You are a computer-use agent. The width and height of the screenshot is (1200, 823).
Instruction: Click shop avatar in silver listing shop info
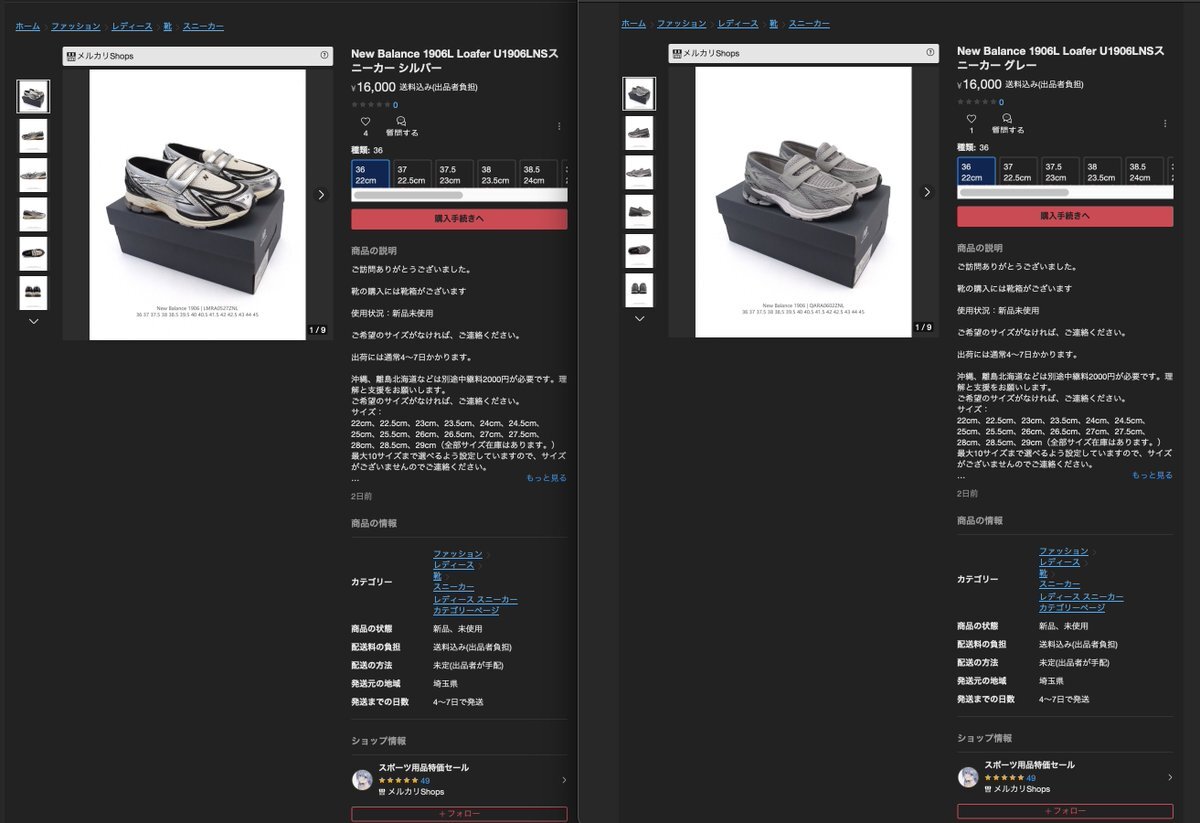pyautogui.click(x=362, y=780)
